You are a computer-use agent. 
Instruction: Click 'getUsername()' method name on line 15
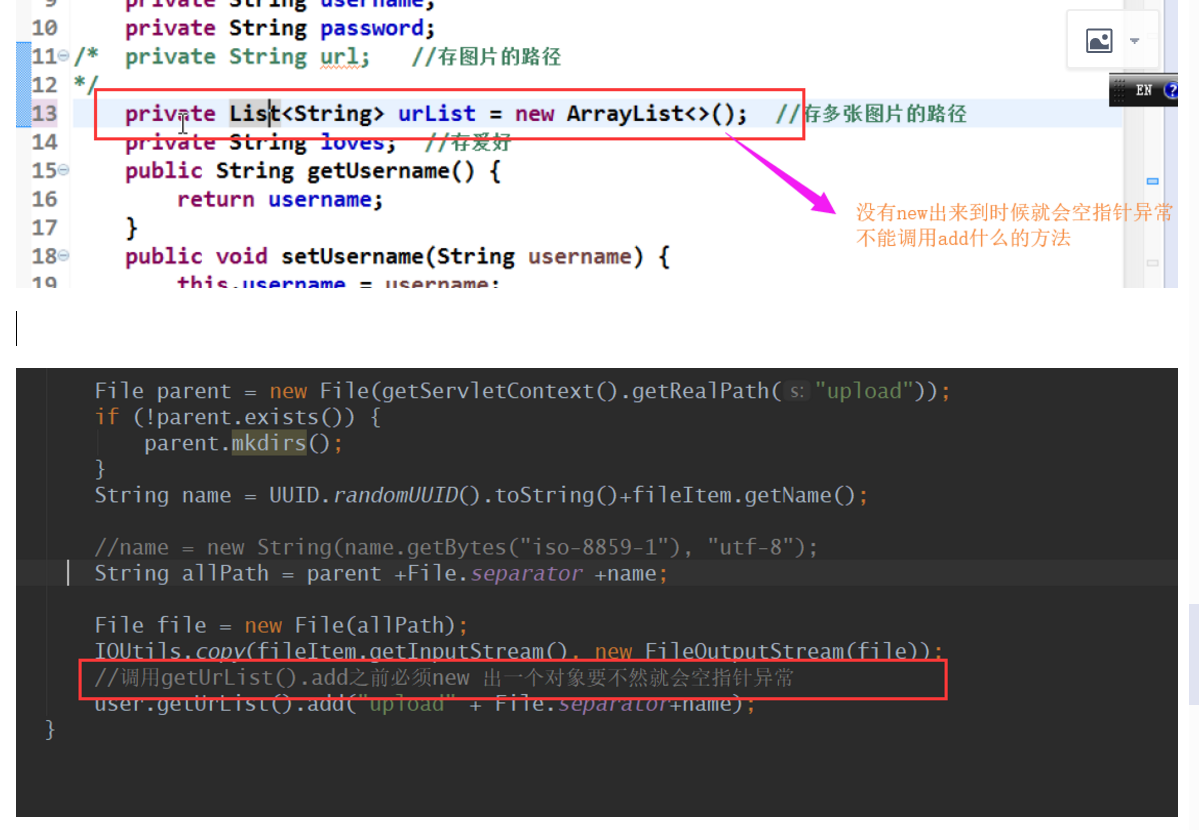391,171
